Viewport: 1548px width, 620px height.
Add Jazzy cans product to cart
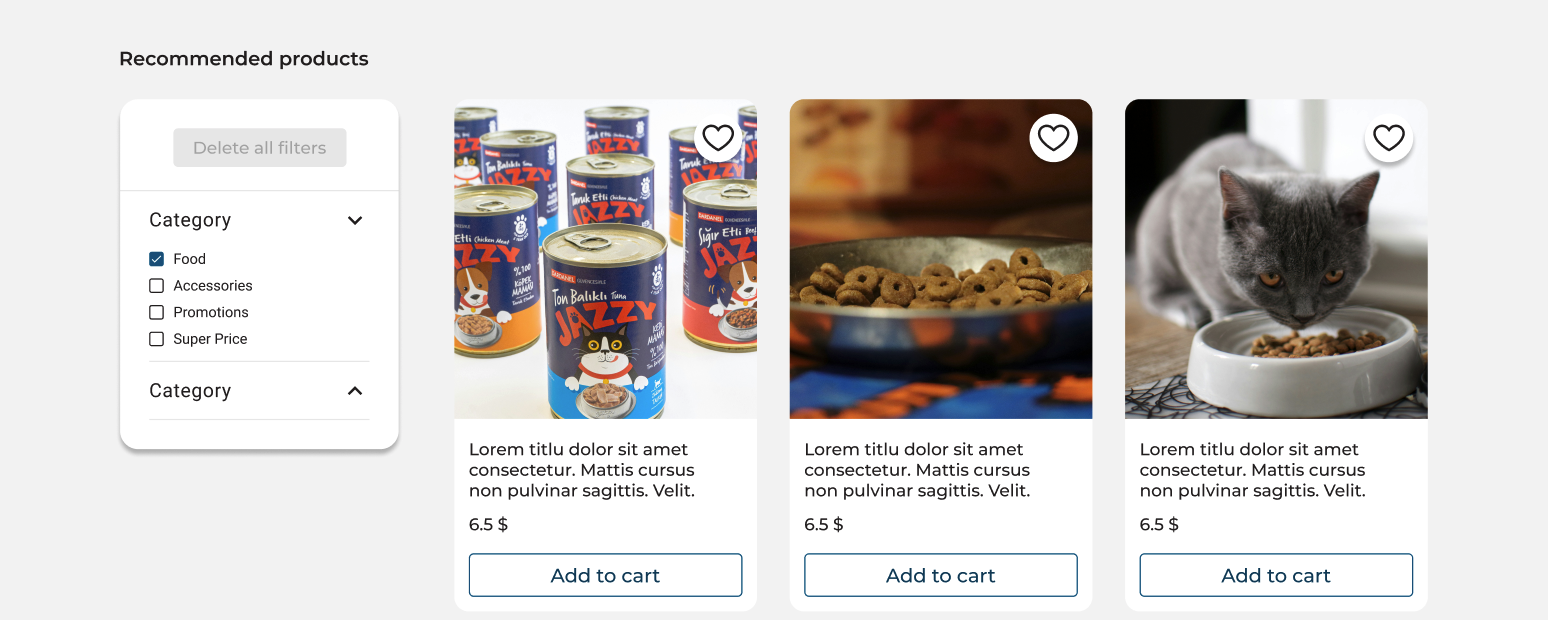click(606, 575)
